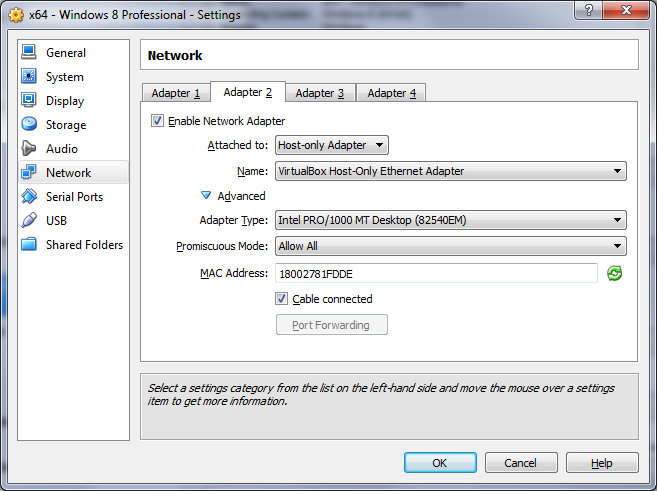This screenshot has width=657, height=491.
Task: Click the Shared Folders folder icon
Action: 28,244
